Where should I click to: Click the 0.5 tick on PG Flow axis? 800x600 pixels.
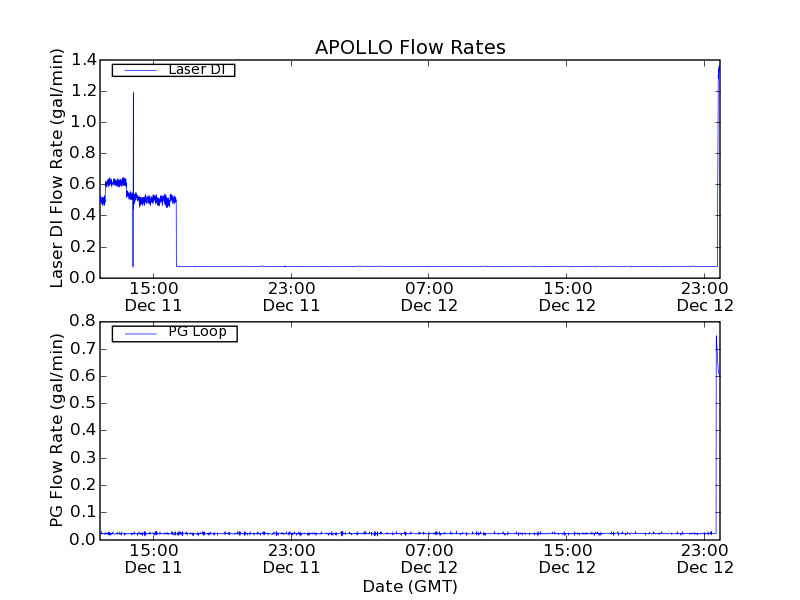pos(83,403)
